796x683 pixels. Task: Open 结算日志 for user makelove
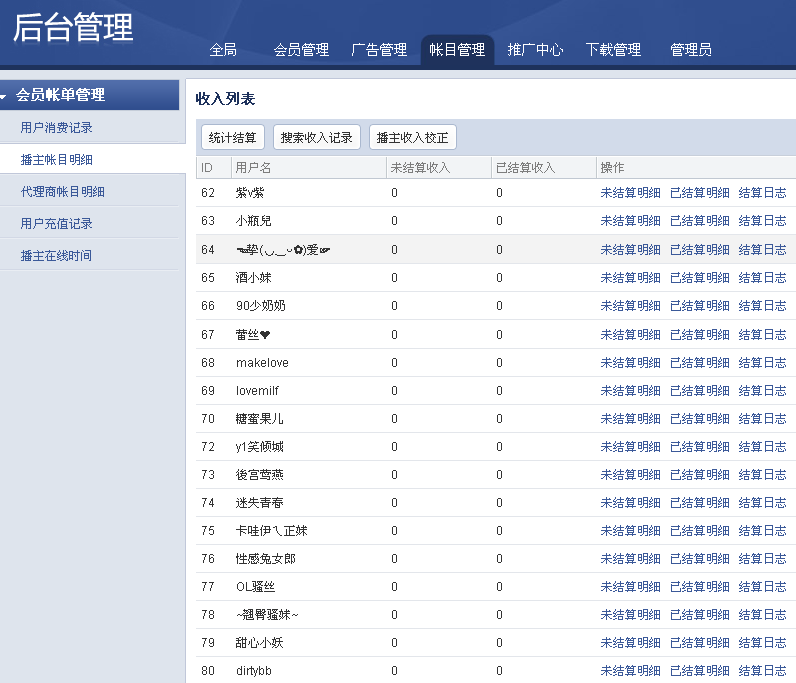click(762, 363)
